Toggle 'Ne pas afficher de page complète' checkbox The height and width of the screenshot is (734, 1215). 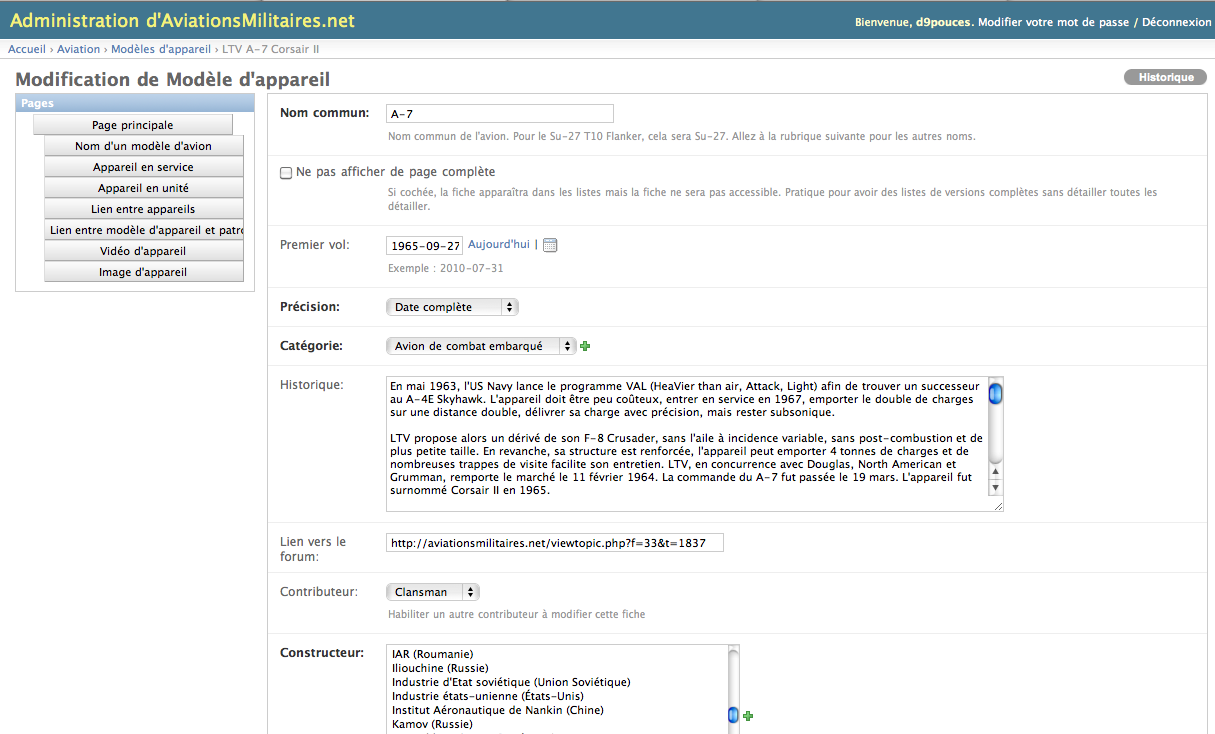point(286,173)
